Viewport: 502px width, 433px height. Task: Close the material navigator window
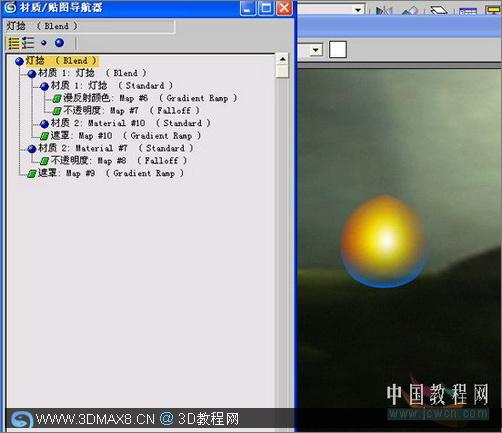[x=284, y=8]
